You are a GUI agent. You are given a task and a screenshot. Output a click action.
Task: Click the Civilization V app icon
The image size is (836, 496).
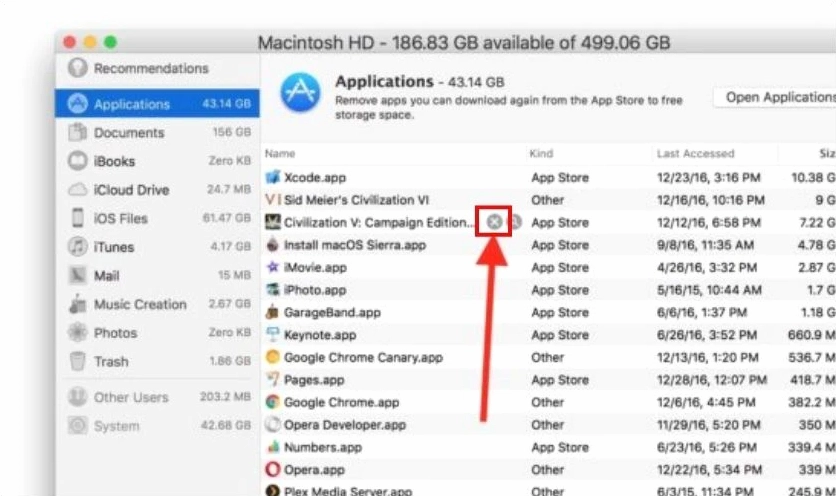(x=273, y=222)
